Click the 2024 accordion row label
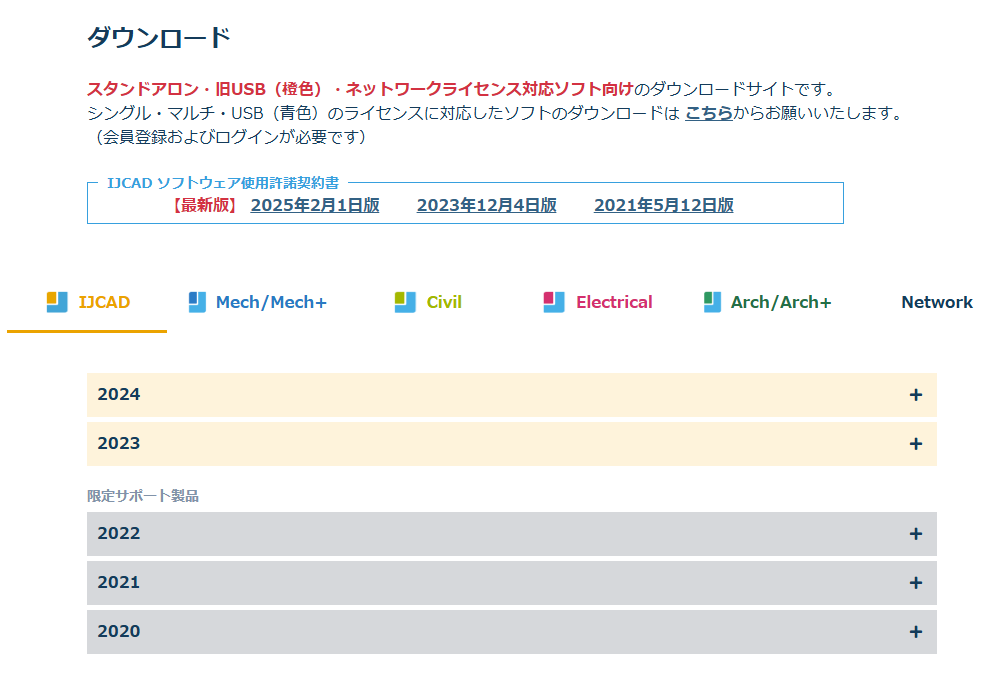 coord(119,394)
